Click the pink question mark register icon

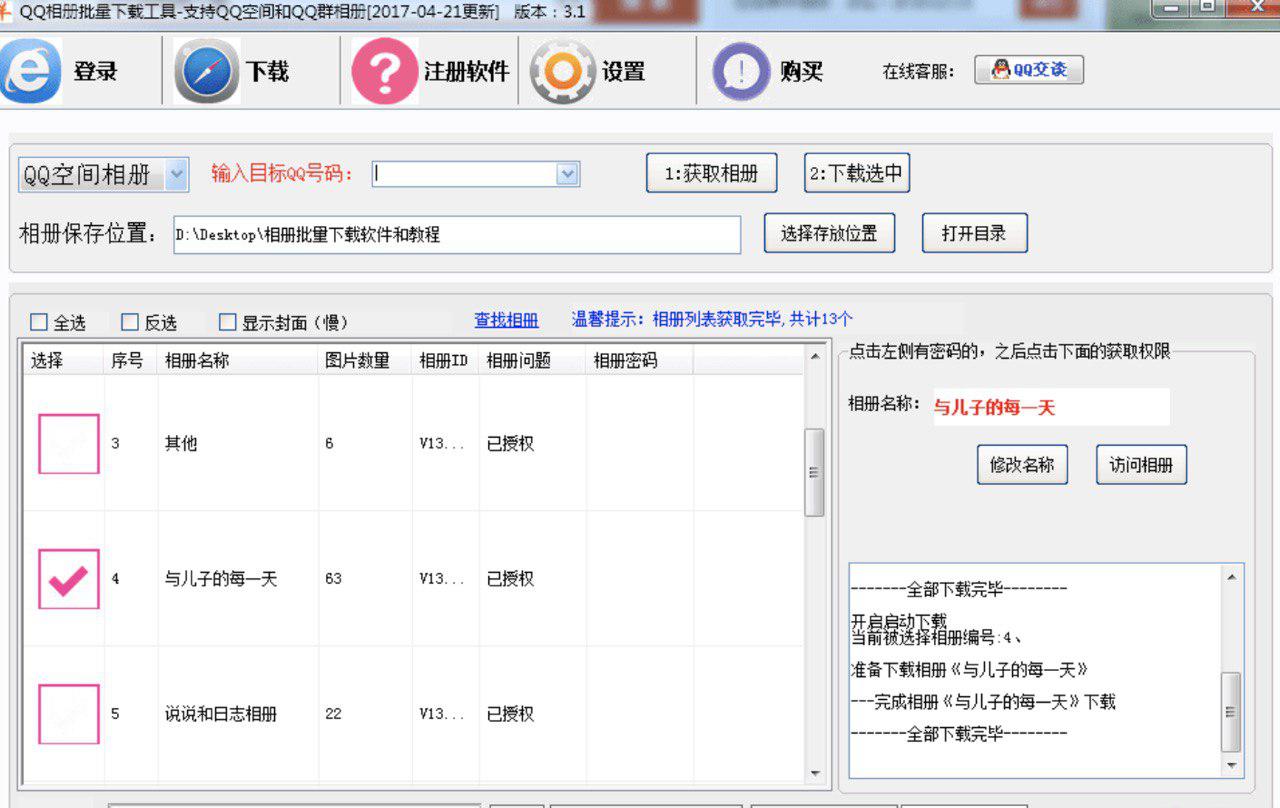(x=384, y=71)
